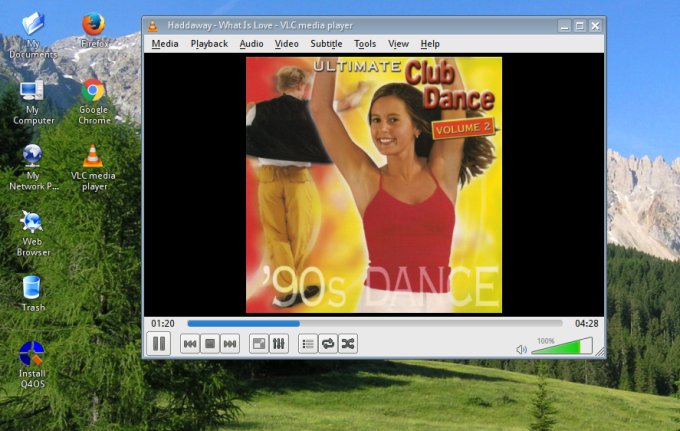
Task: Click the total time 04:28 label
Action: tap(586, 323)
